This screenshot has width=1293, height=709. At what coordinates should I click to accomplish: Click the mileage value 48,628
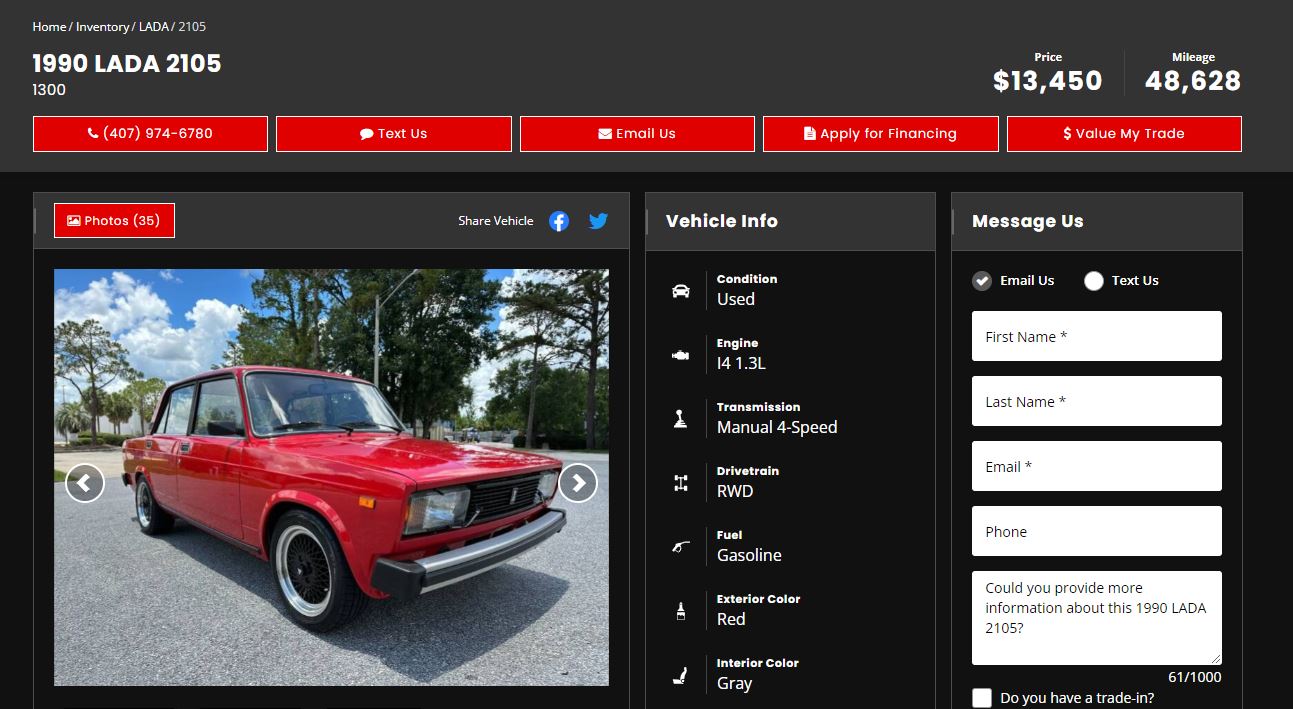pyautogui.click(x=1193, y=81)
